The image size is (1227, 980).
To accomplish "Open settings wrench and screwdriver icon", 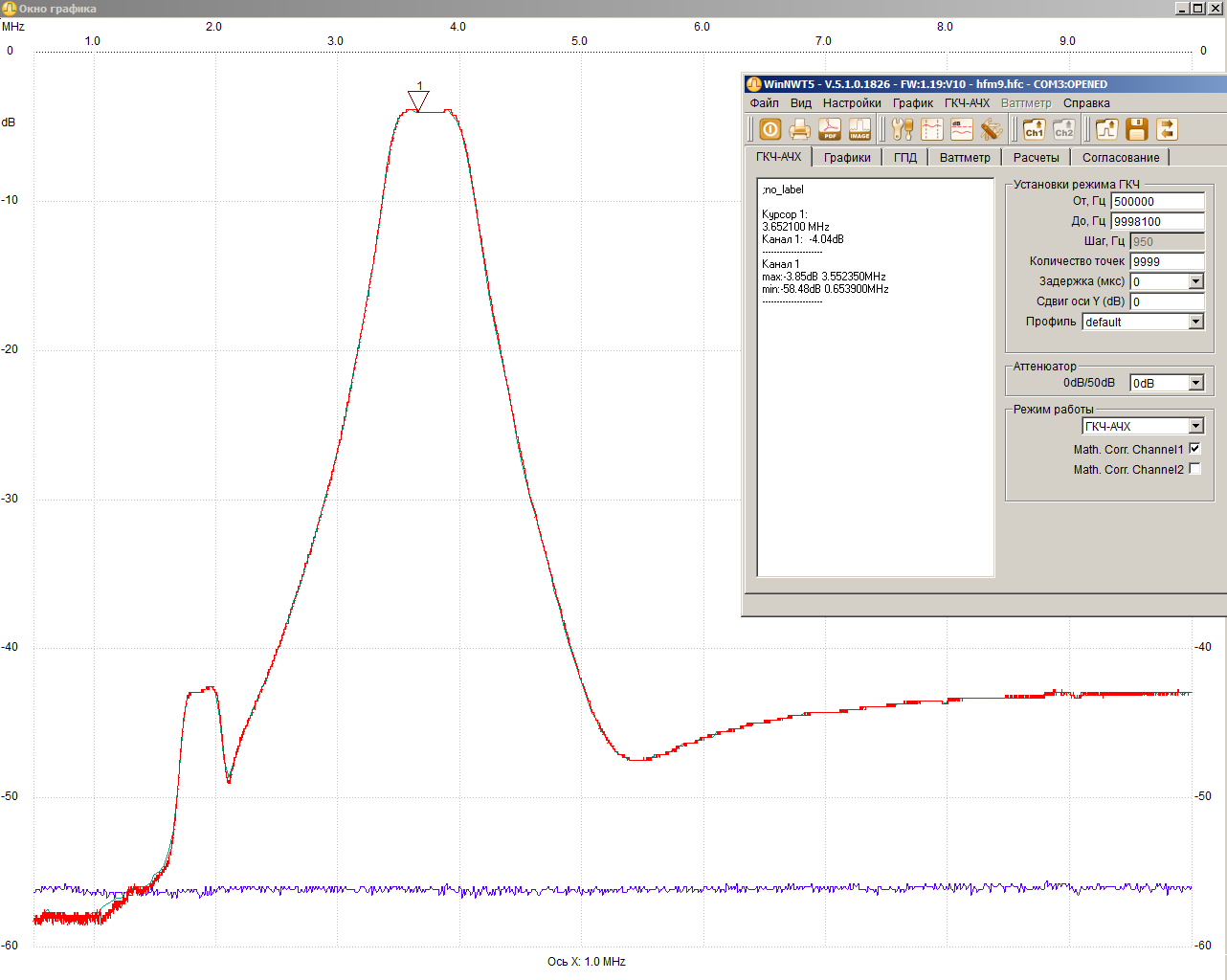I will 903,129.
